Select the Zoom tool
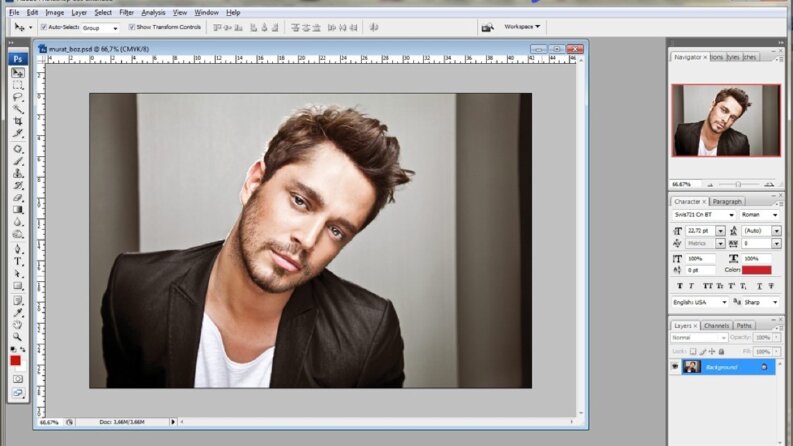This screenshot has width=793, height=446. (x=18, y=337)
